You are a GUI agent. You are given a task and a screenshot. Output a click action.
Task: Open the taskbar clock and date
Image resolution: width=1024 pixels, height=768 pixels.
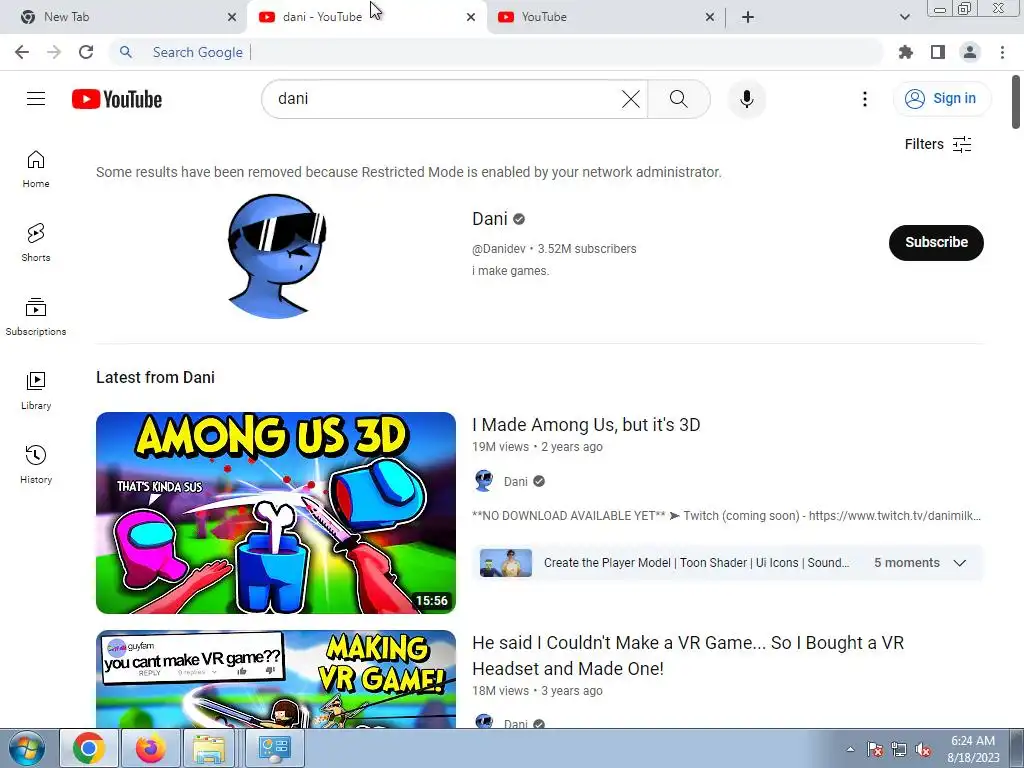973,749
